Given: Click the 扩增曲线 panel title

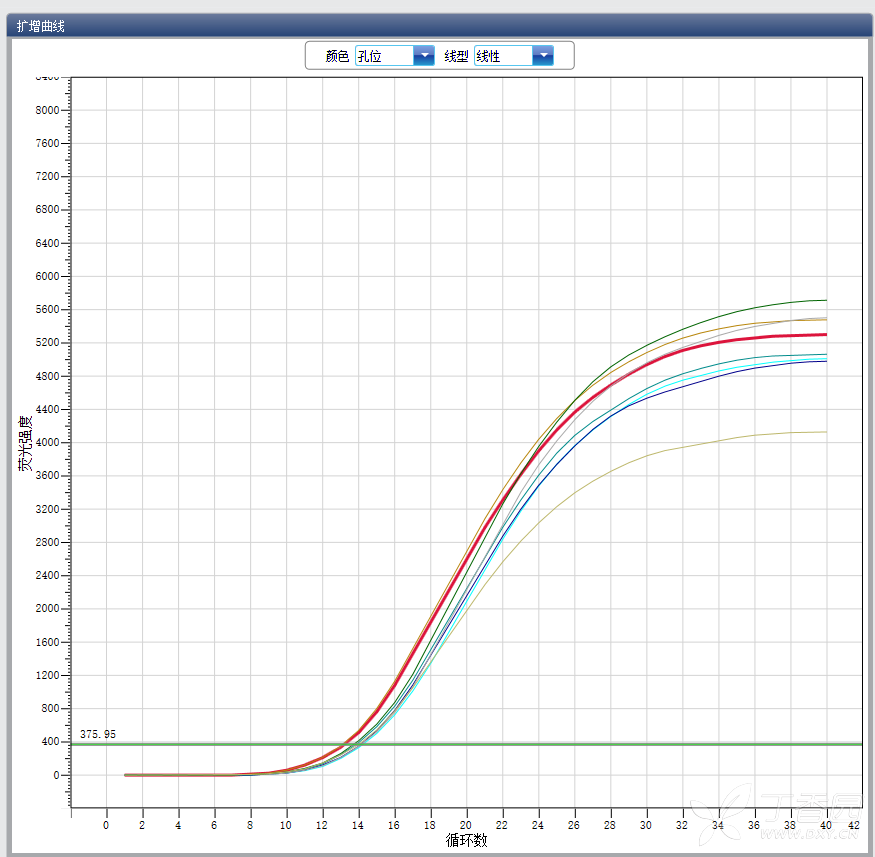Looking at the screenshot, I should pos(41,26).
